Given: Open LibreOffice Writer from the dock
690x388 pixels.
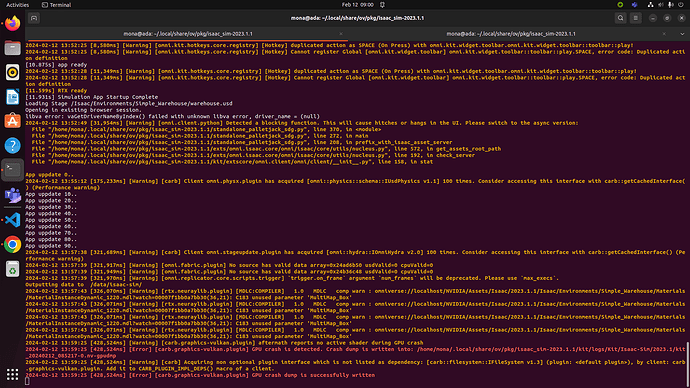Looking at the screenshot, I should [x=12, y=97].
